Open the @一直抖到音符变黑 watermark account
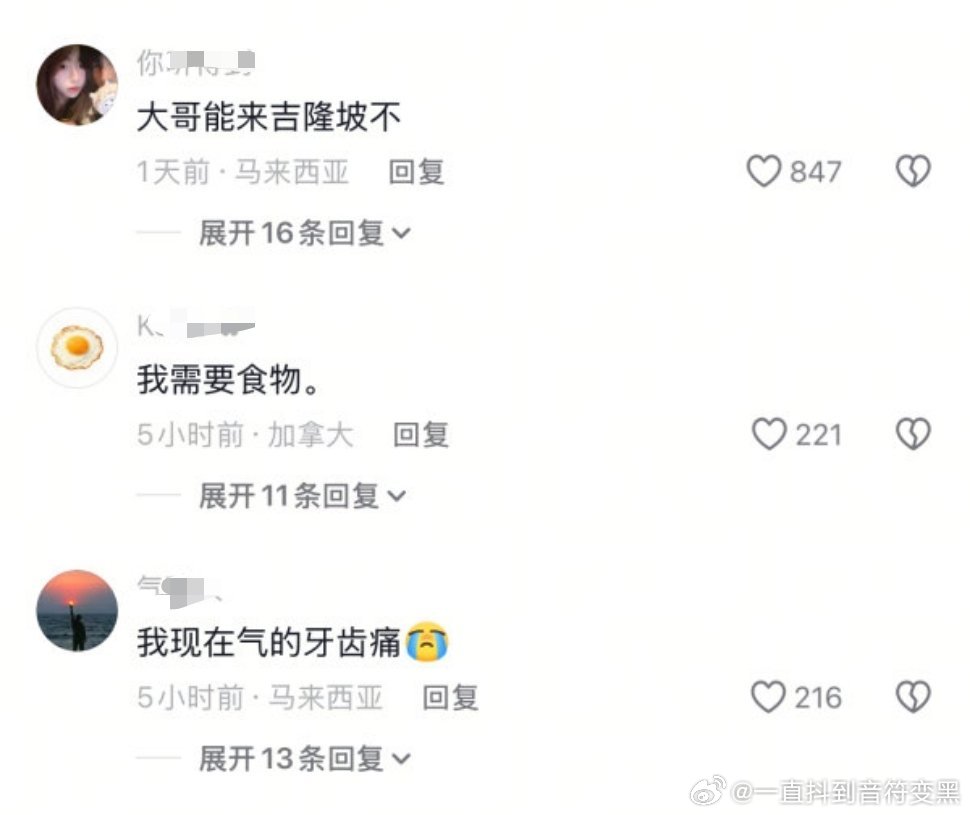This screenshot has height=815, width=970. click(x=845, y=791)
